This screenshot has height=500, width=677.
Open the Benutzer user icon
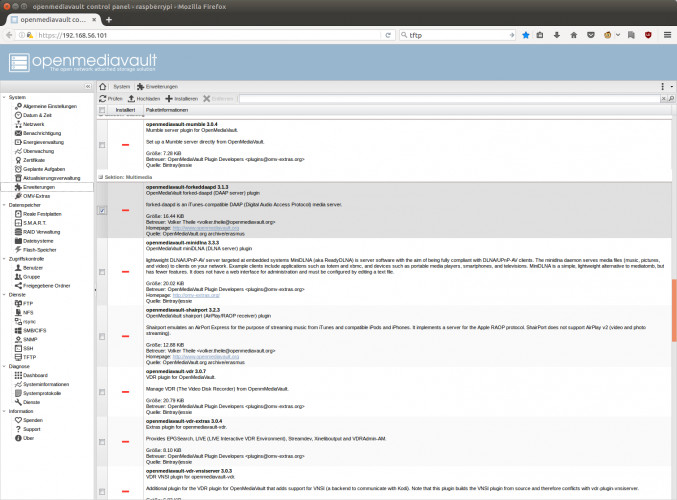[18, 268]
